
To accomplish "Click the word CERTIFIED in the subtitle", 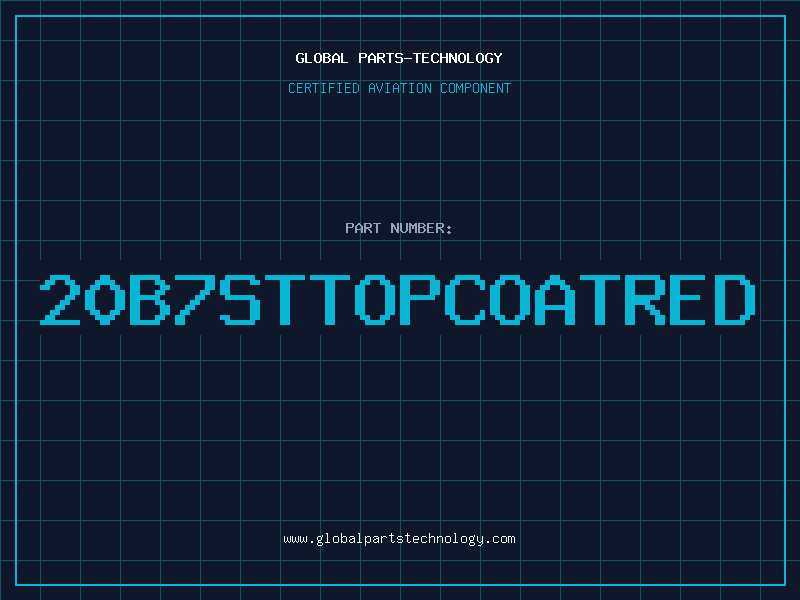I will pos(323,88).
